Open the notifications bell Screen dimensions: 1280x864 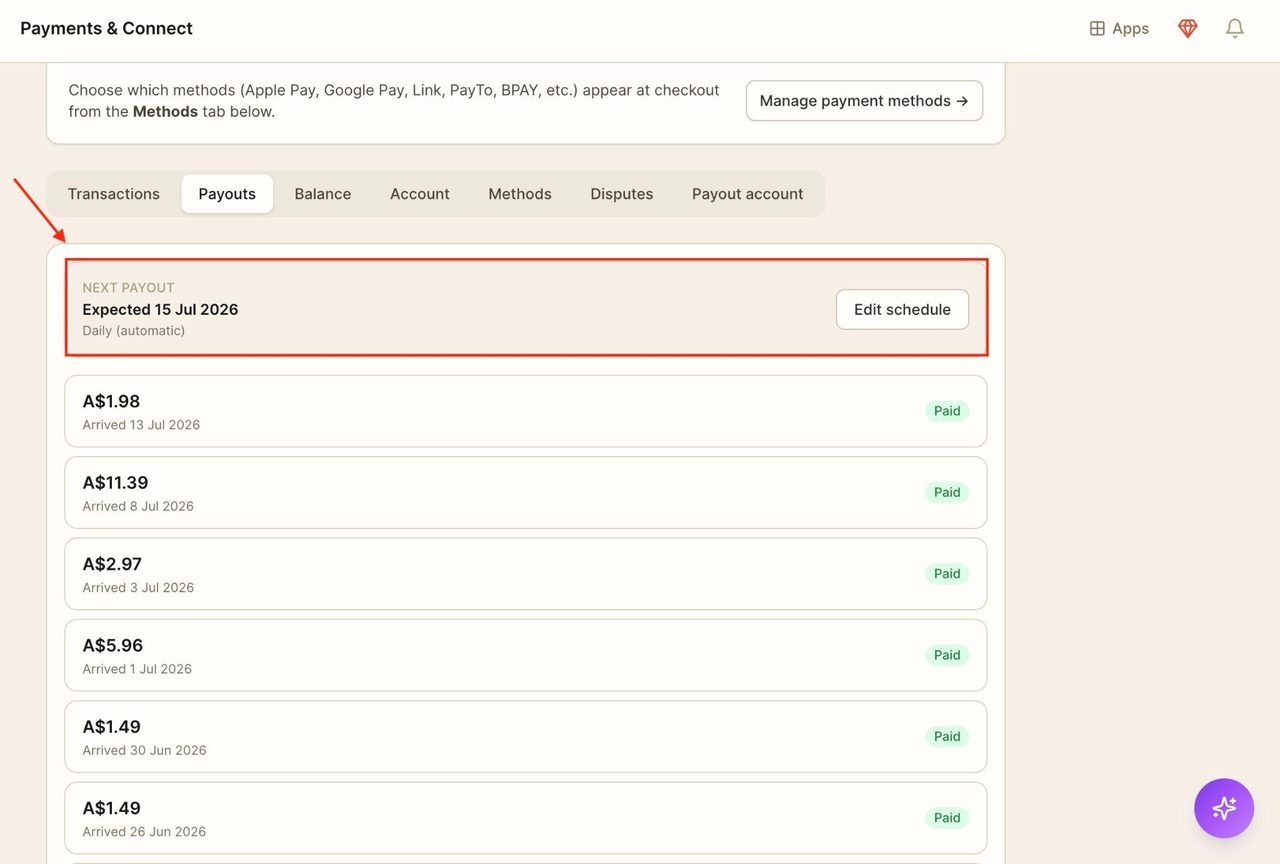click(1235, 29)
